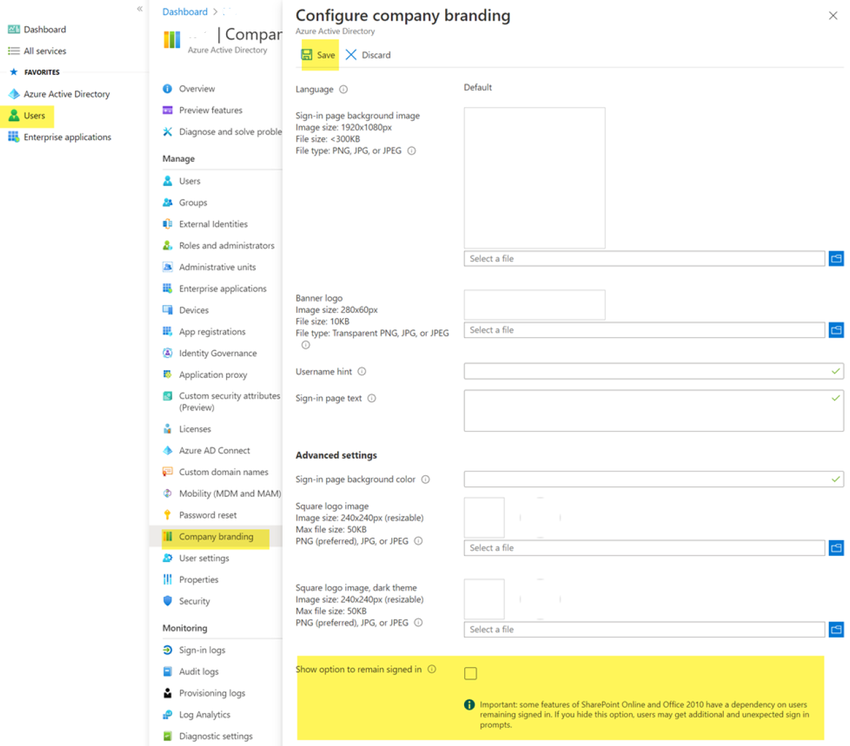Enable Show option to remain signed in

click(470, 673)
